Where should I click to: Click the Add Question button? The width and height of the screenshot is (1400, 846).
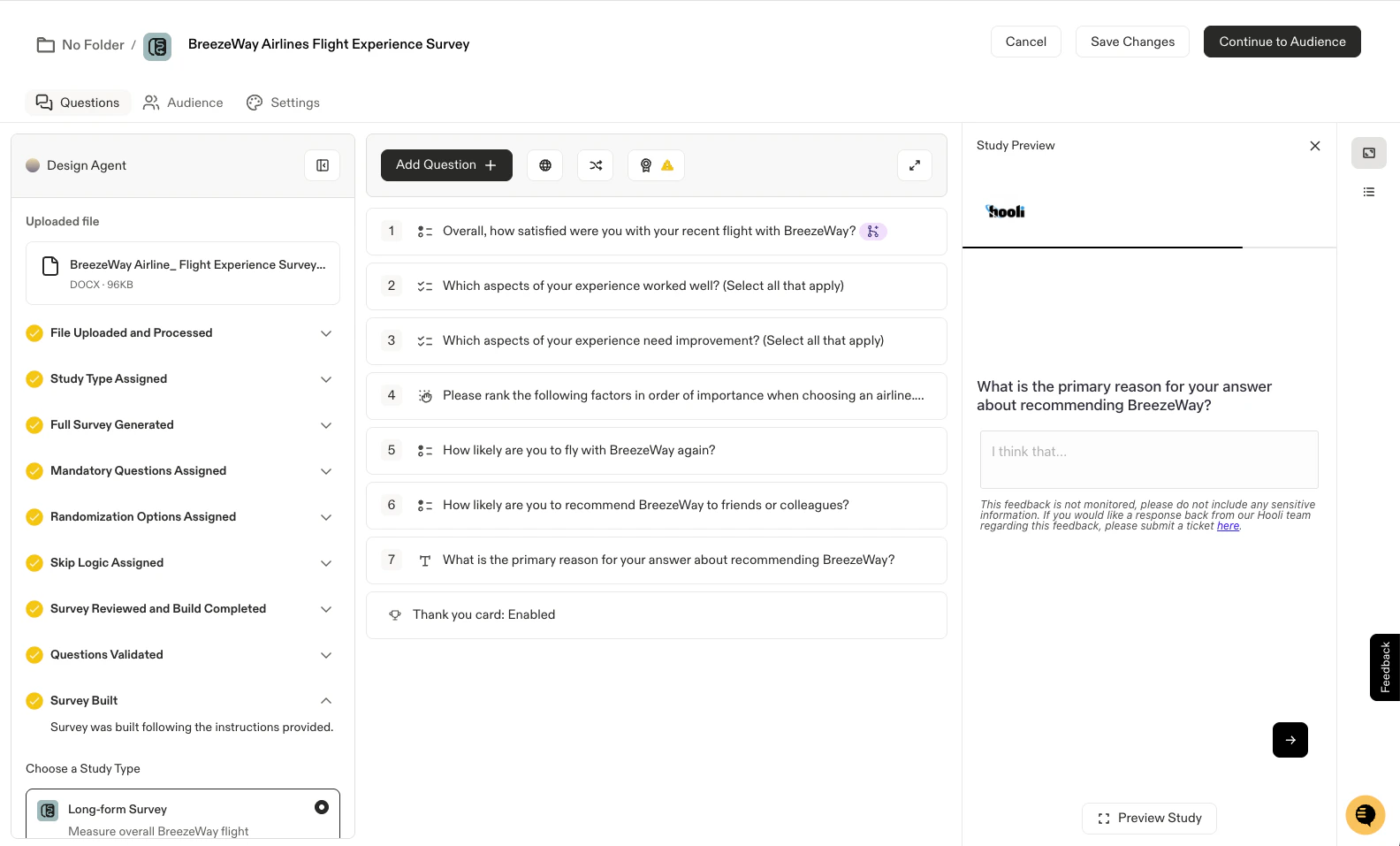click(446, 165)
